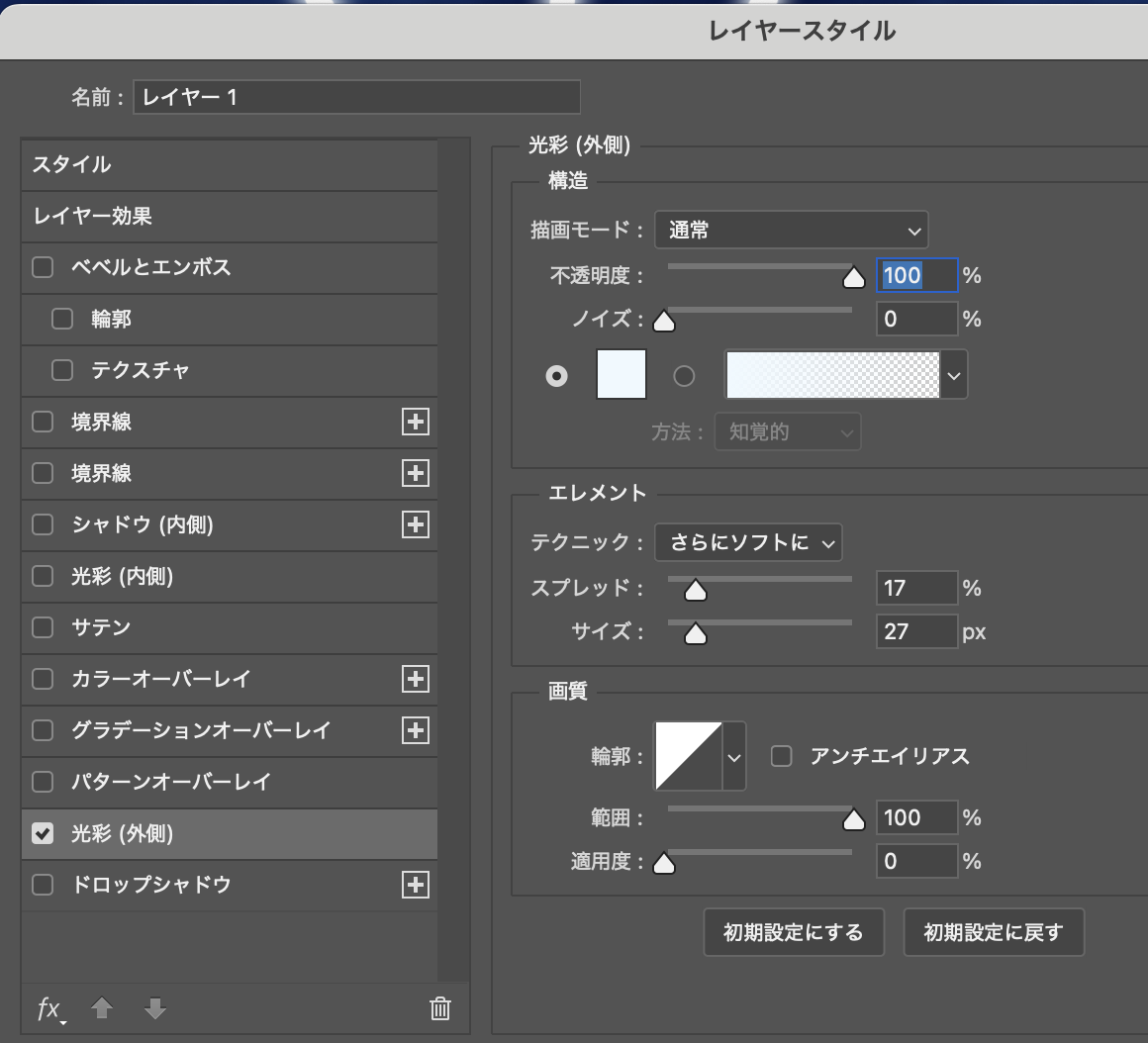The image size is (1148, 1043).
Task: Move effect up with the up arrow
Action: click(102, 1008)
